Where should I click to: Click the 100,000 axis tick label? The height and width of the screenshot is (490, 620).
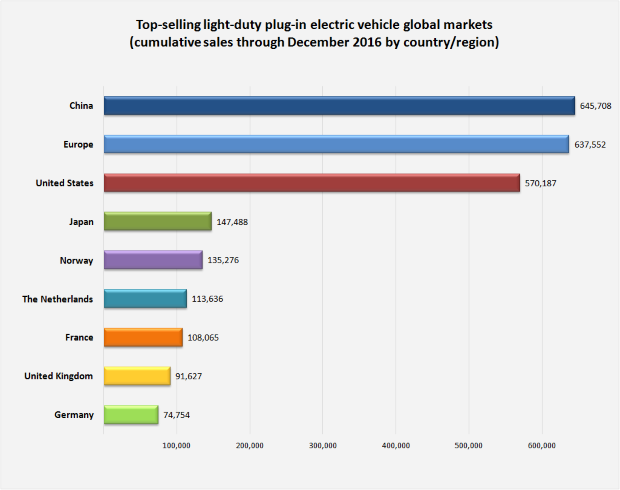[x=176, y=445]
